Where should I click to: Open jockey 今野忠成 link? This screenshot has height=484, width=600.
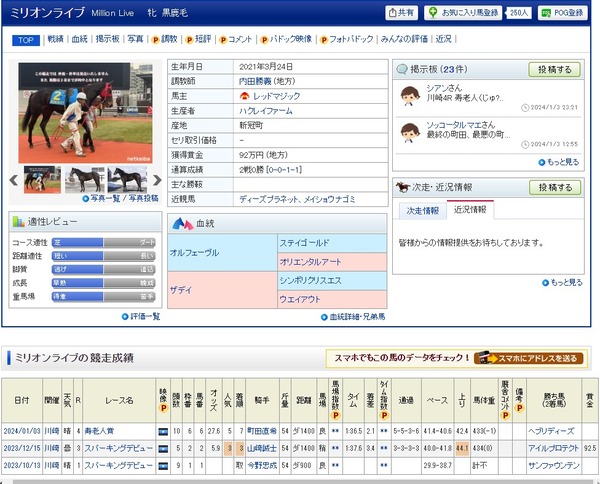point(262,465)
